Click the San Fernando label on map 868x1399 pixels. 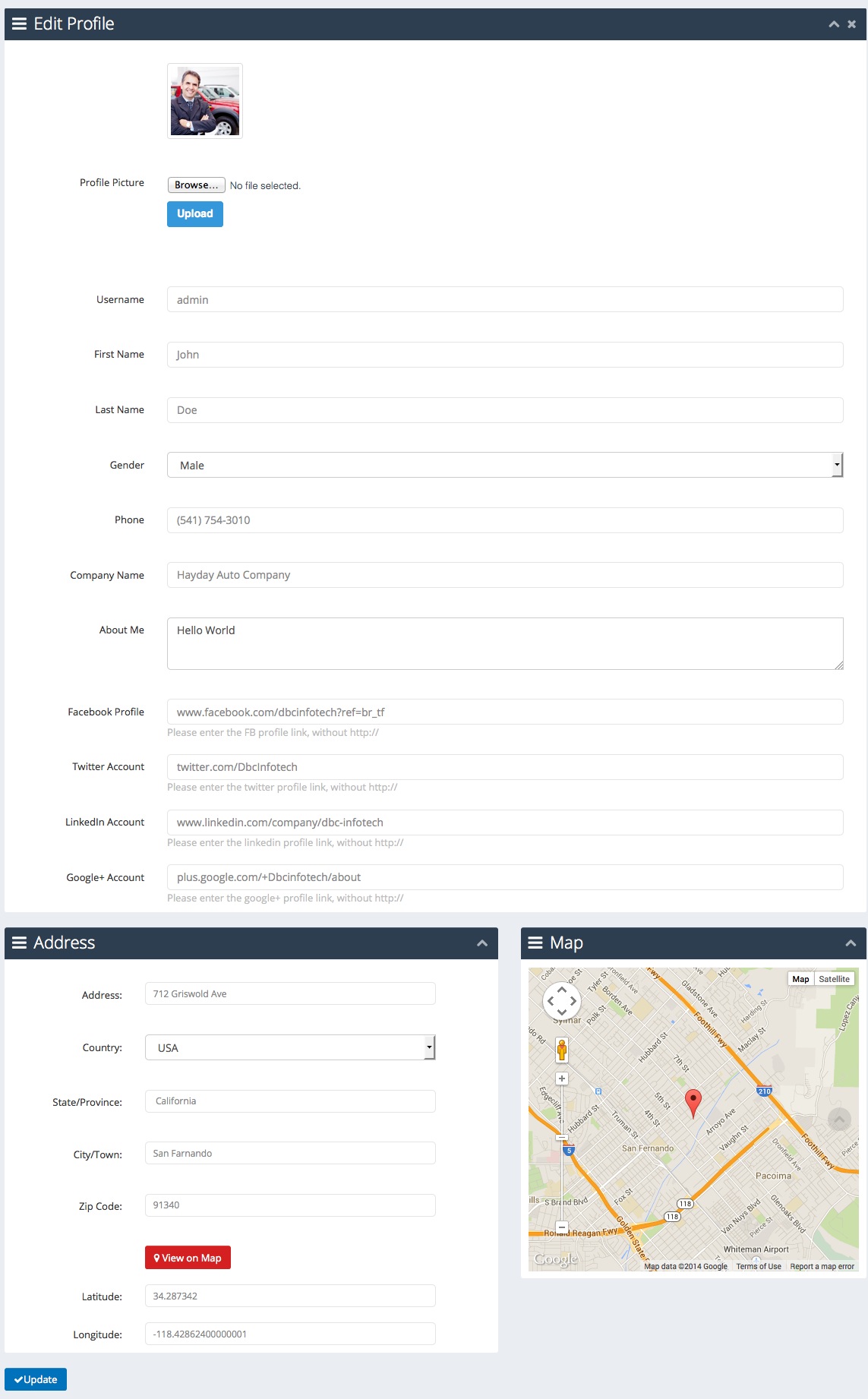(648, 1148)
